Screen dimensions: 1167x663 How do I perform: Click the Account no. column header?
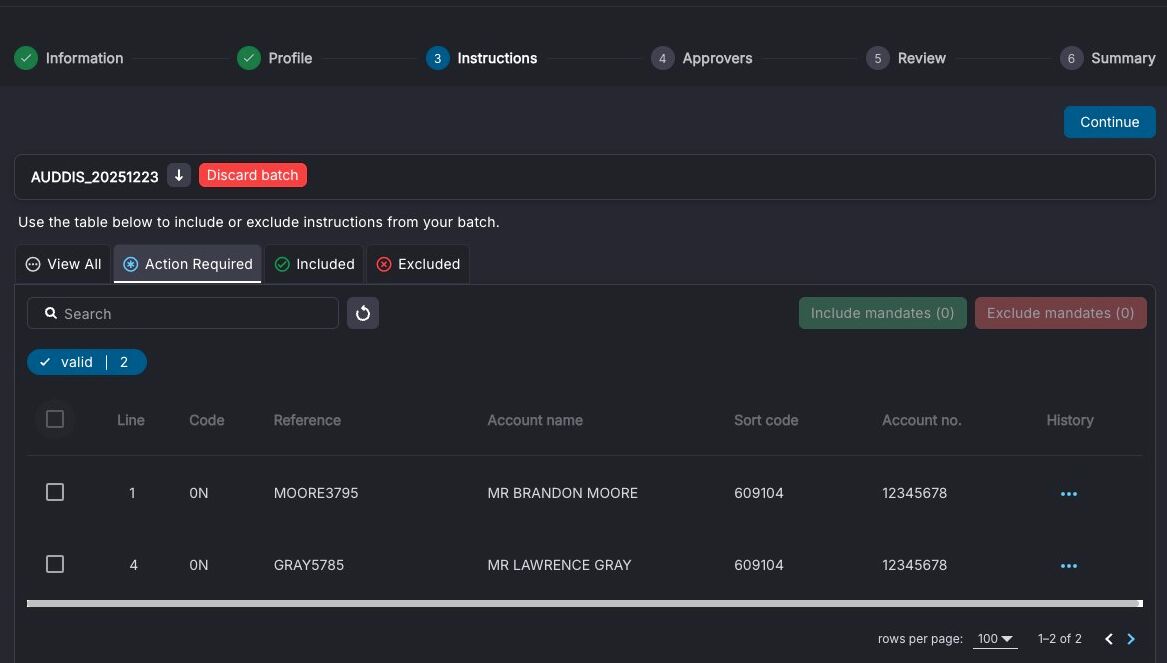pos(921,420)
